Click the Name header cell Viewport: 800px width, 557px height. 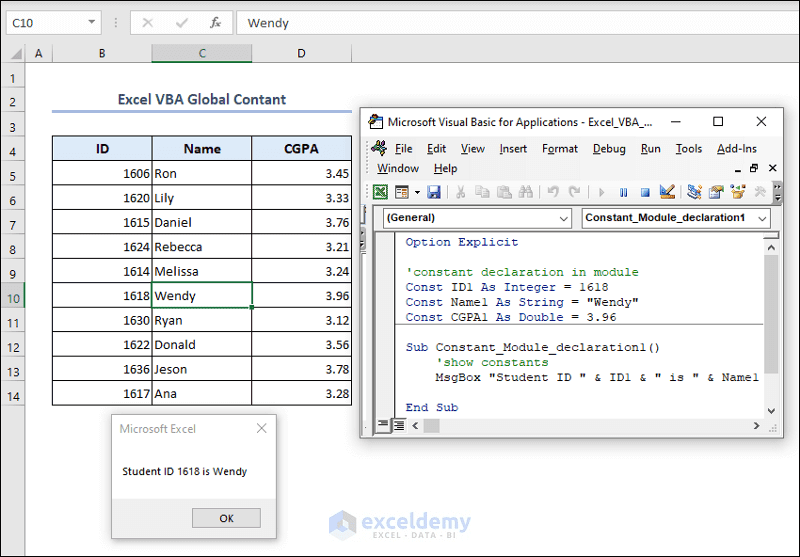(202, 149)
